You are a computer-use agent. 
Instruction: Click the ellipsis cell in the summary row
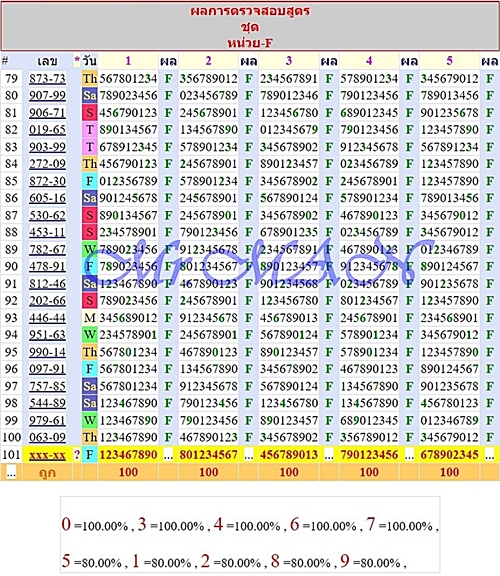[x=11, y=472]
